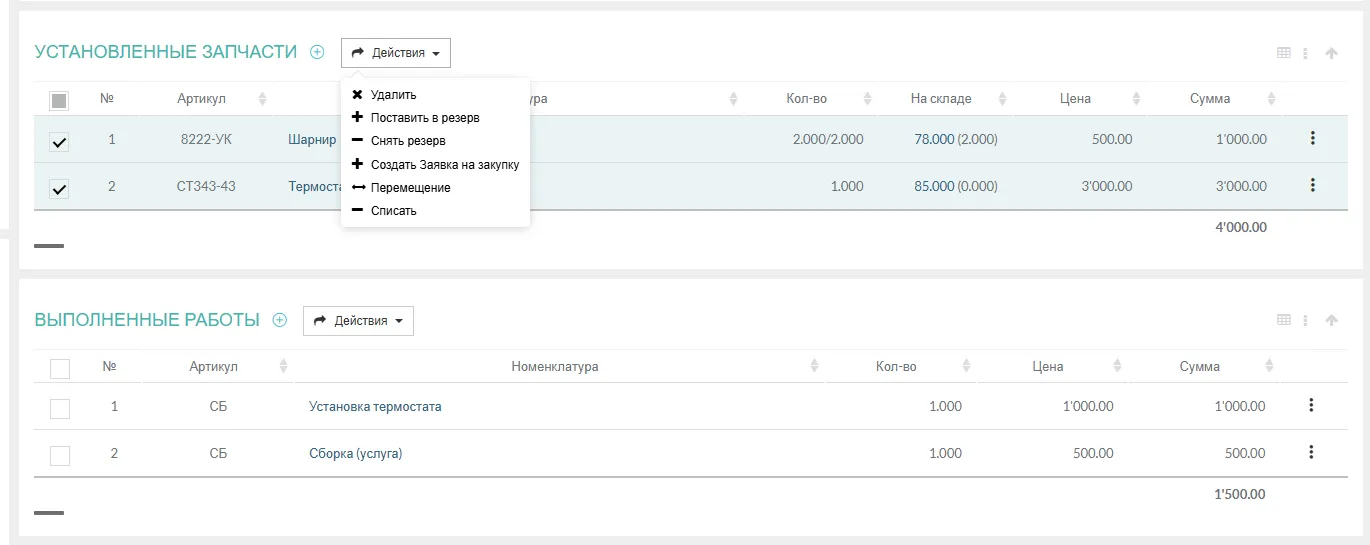Tick the checkbox for Установка термостата
1370x545 pixels.
point(60,408)
